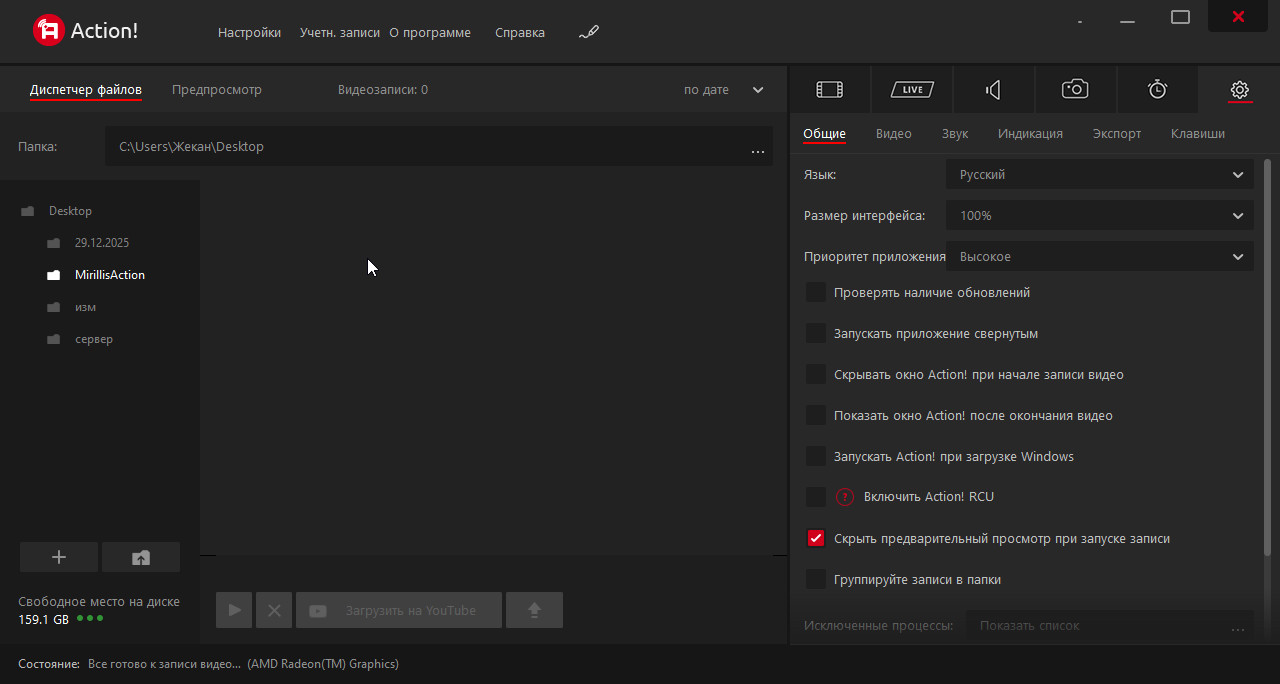Screen dimensions: 1280x684
Task: Select the screenshot camera icon
Action: point(1075,90)
